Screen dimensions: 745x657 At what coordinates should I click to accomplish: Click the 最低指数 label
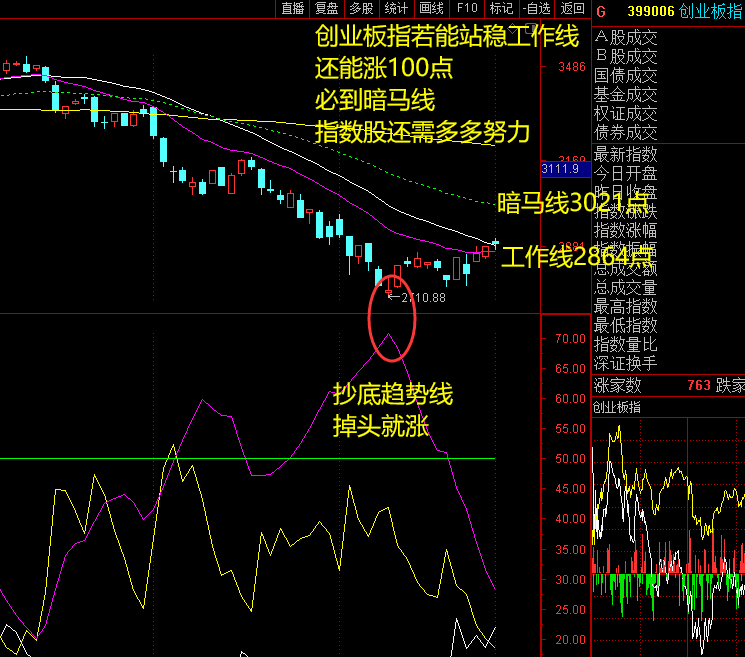click(x=626, y=325)
